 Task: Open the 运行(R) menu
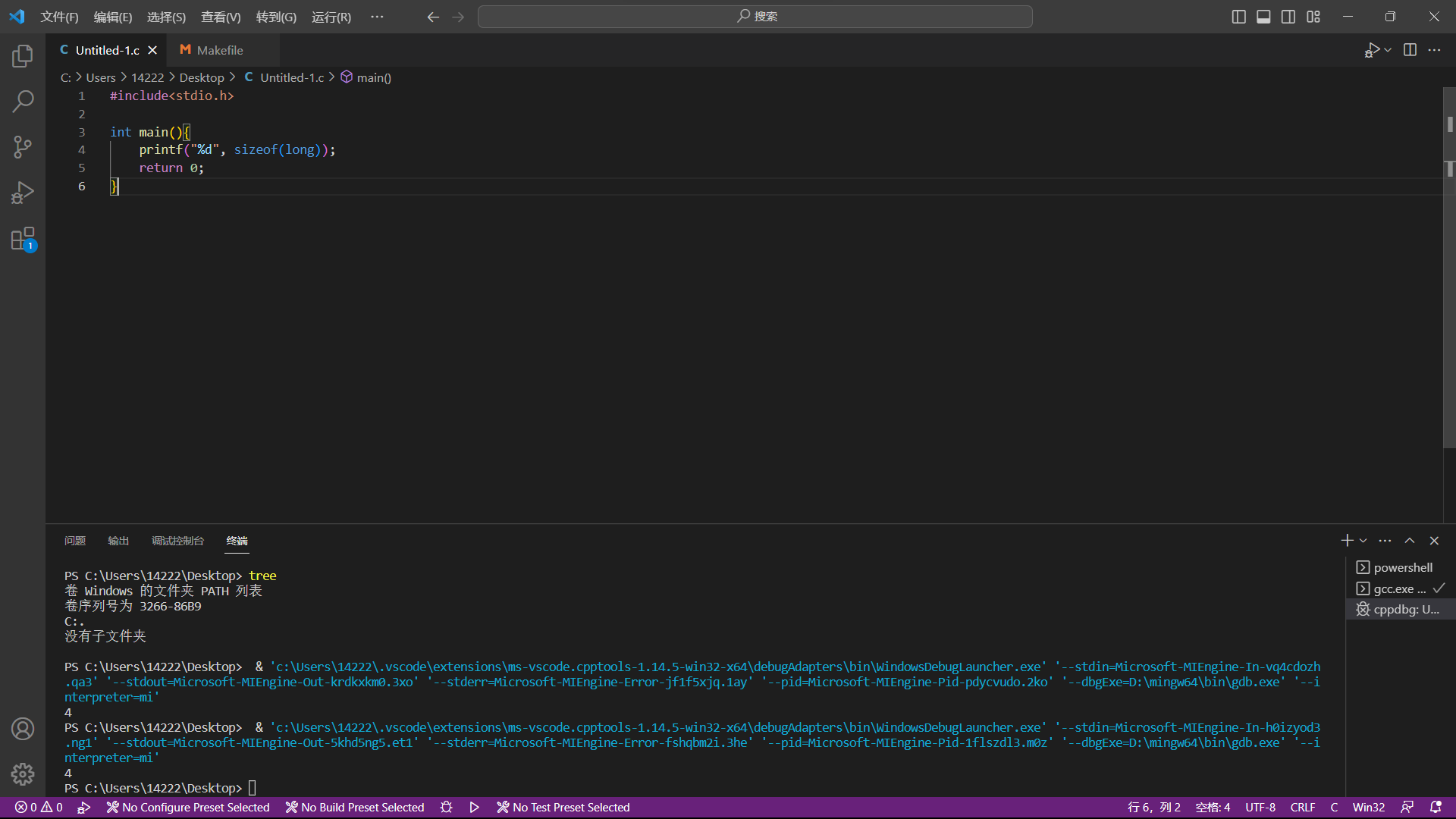pyautogui.click(x=331, y=17)
